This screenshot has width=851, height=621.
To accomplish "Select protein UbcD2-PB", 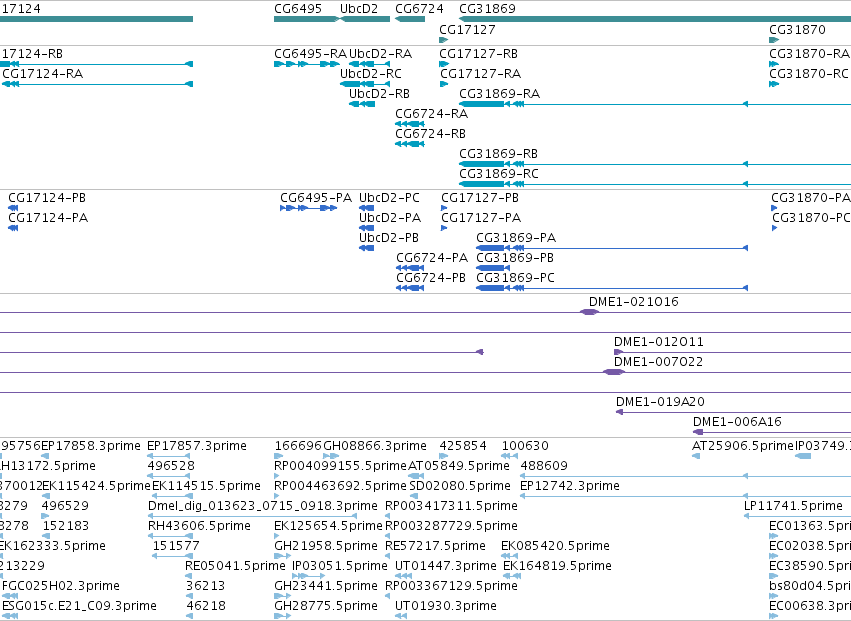I will coord(389,238).
